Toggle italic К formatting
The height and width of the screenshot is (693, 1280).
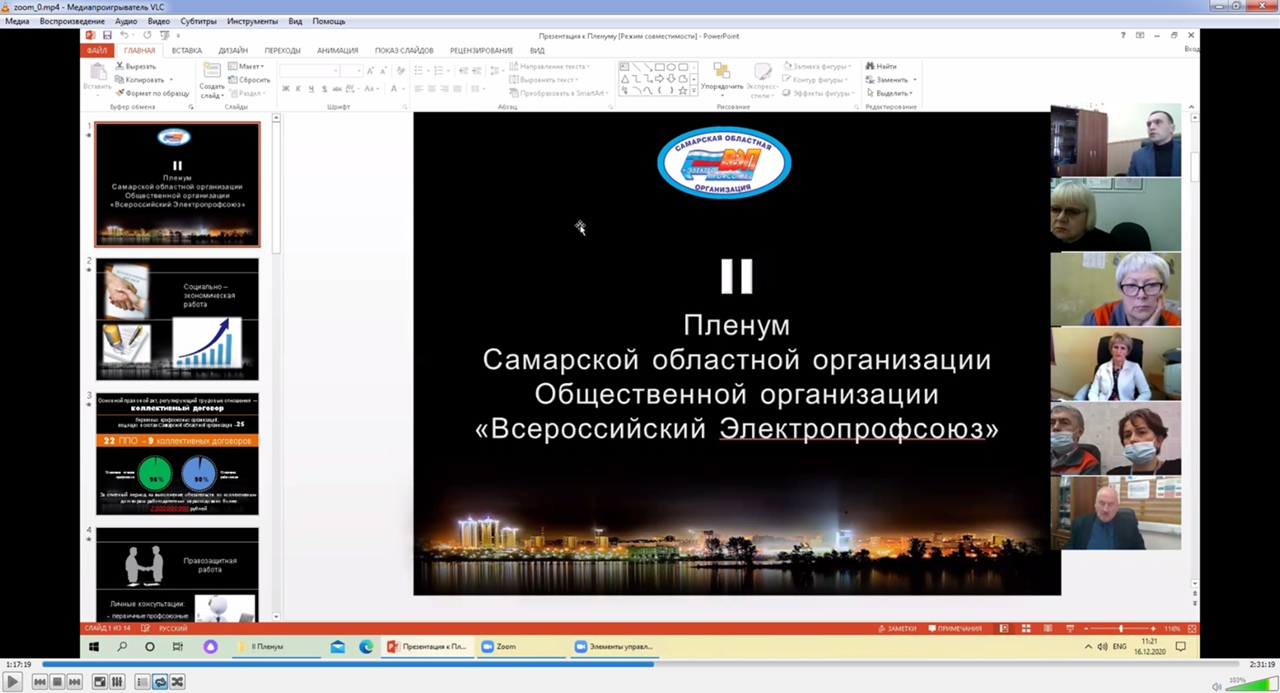(298, 89)
